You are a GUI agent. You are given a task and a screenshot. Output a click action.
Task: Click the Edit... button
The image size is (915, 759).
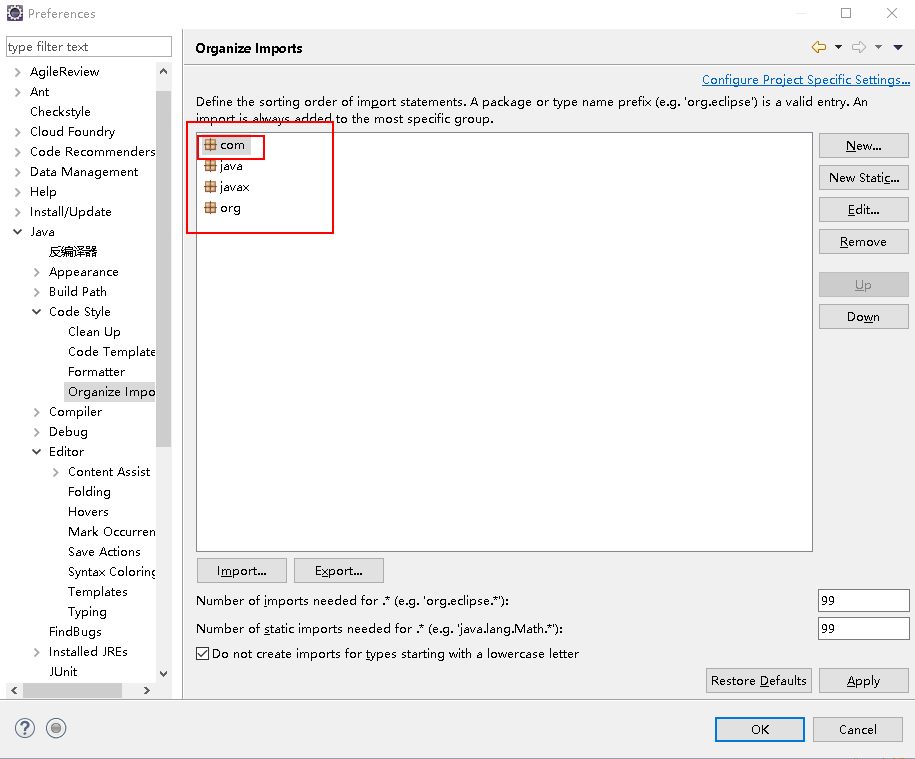[864, 210]
